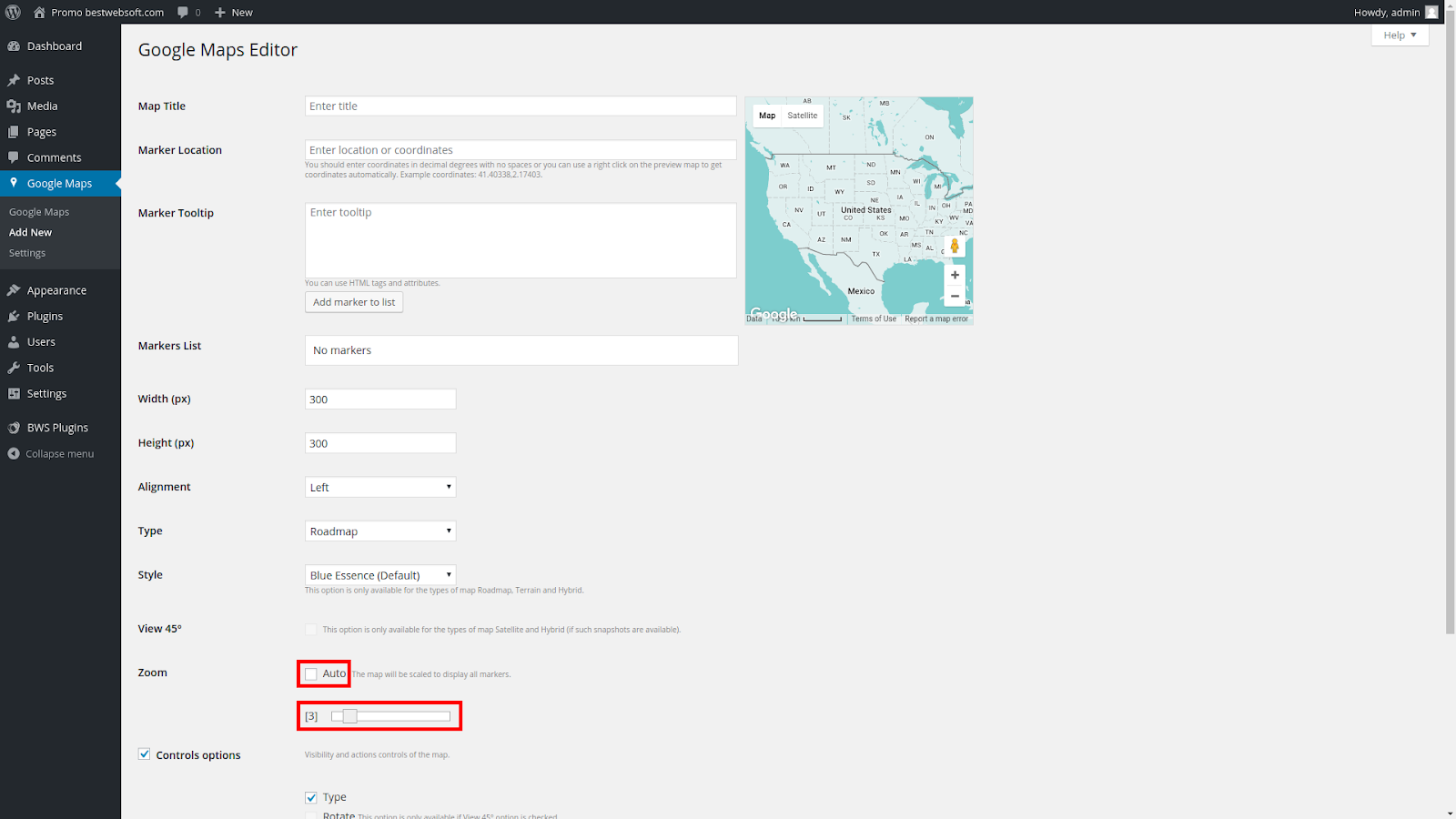Open the comments bubble icon in admin bar
The width and height of the screenshot is (1456, 819).
(183, 12)
